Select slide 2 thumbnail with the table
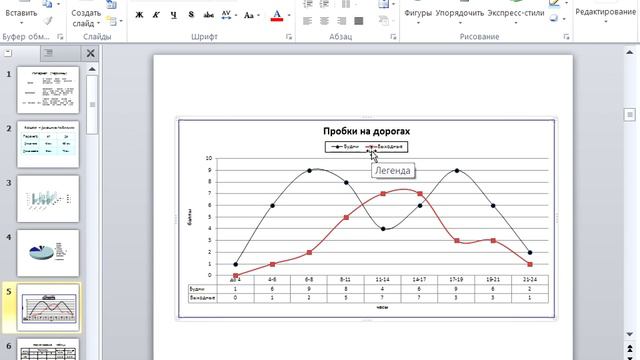Viewport: 640px width, 360px height. click(x=48, y=144)
